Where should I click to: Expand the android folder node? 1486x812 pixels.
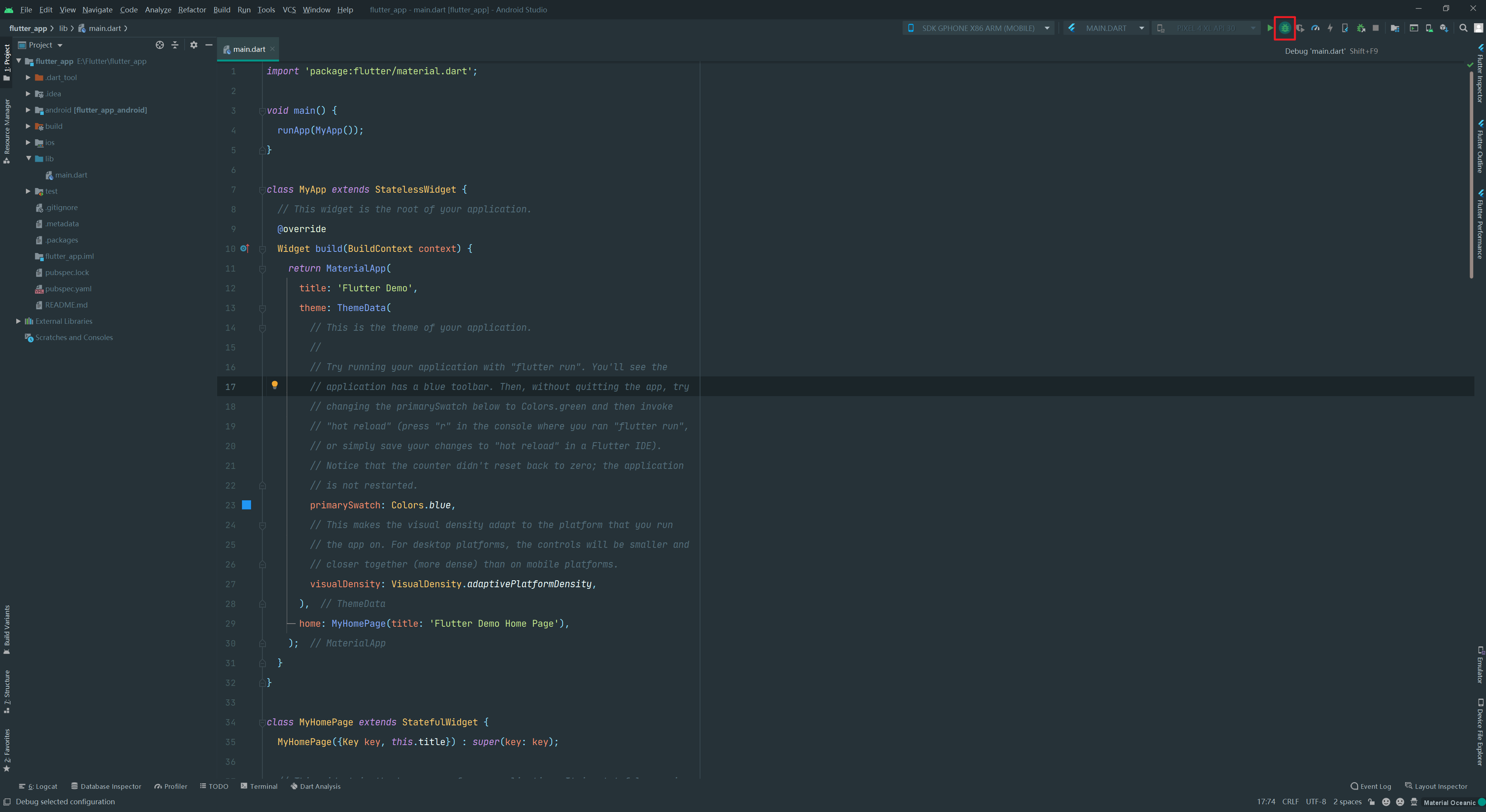(x=28, y=109)
